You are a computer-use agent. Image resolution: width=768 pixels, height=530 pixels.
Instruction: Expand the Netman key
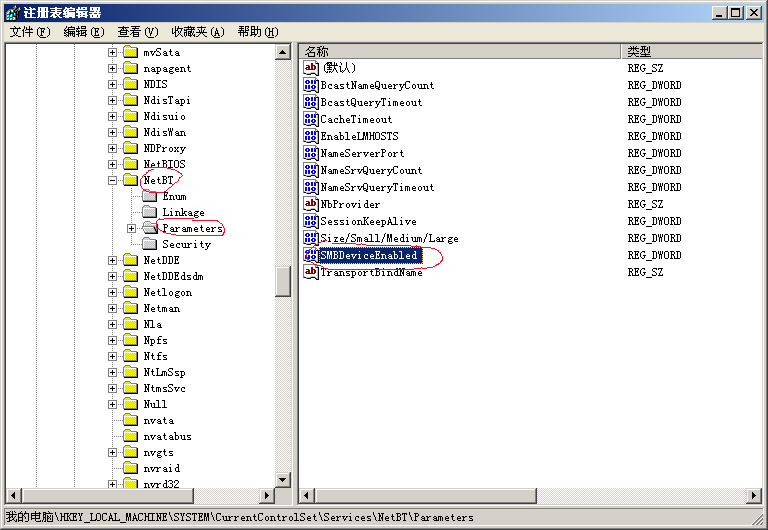pyautogui.click(x=113, y=308)
